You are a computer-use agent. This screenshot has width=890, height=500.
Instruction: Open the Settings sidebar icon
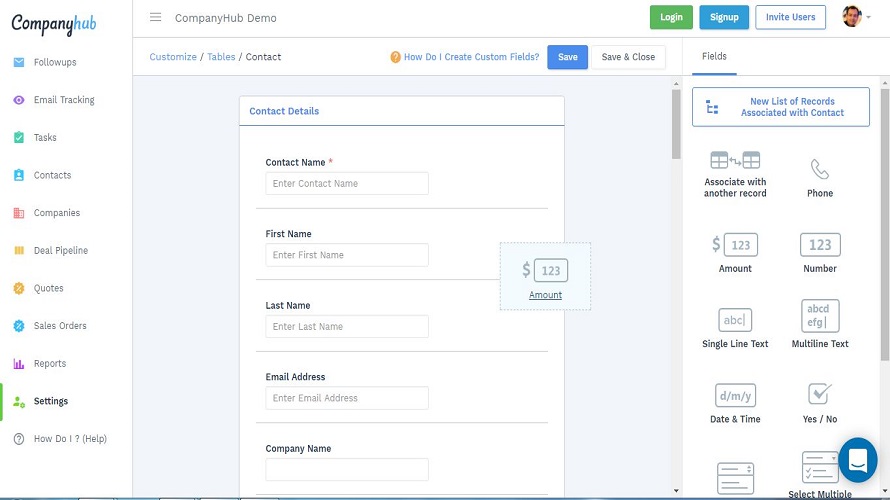pyautogui.click(x=19, y=402)
